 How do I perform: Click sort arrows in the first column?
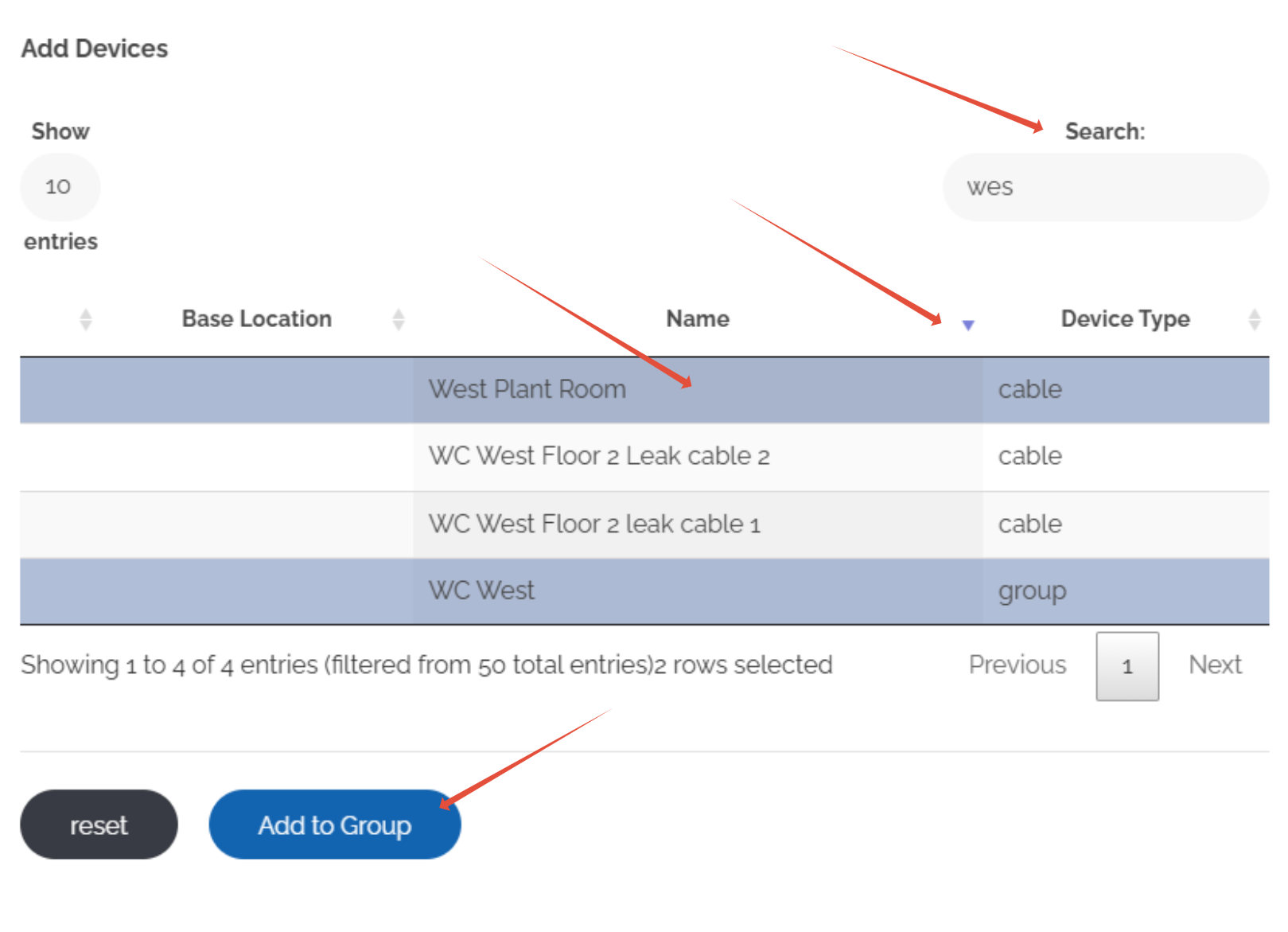pos(86,319)
